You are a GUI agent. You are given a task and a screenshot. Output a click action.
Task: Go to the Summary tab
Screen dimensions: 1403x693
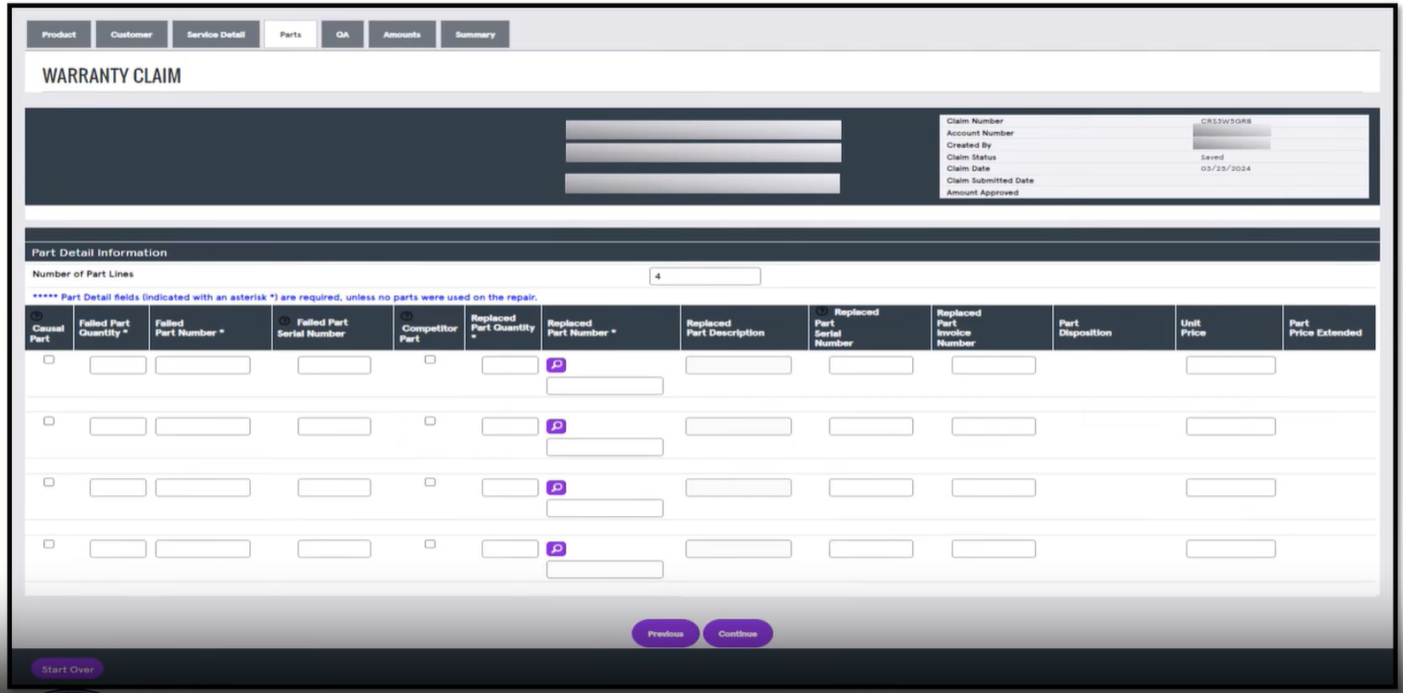(x=475, y=35)
